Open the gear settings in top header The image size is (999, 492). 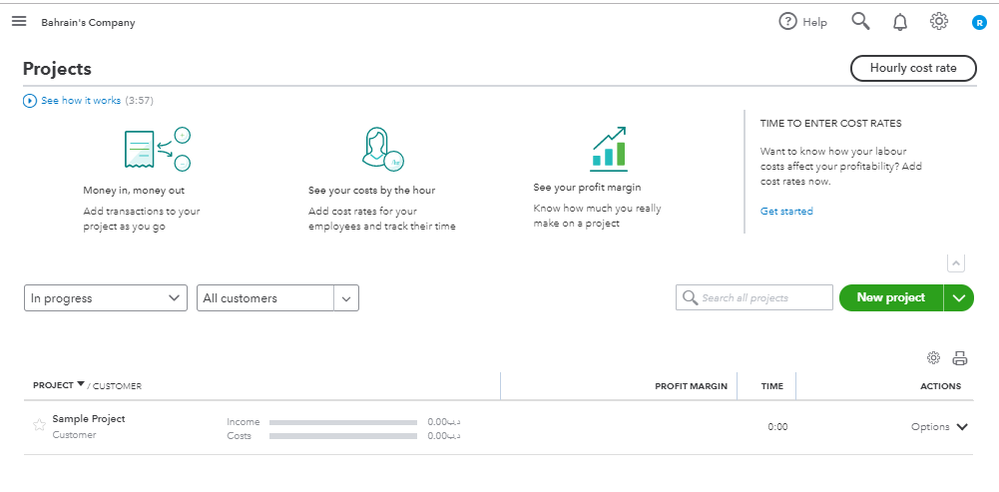938,21
